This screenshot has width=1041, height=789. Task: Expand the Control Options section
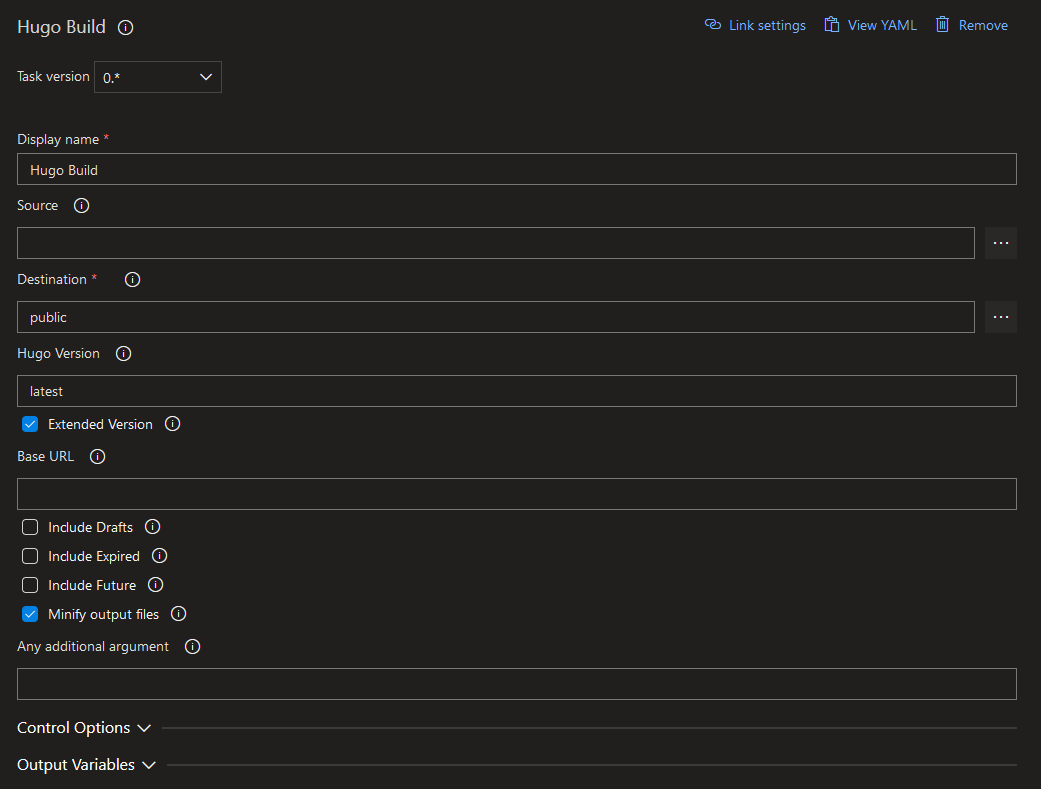click(x=84, y=728)
